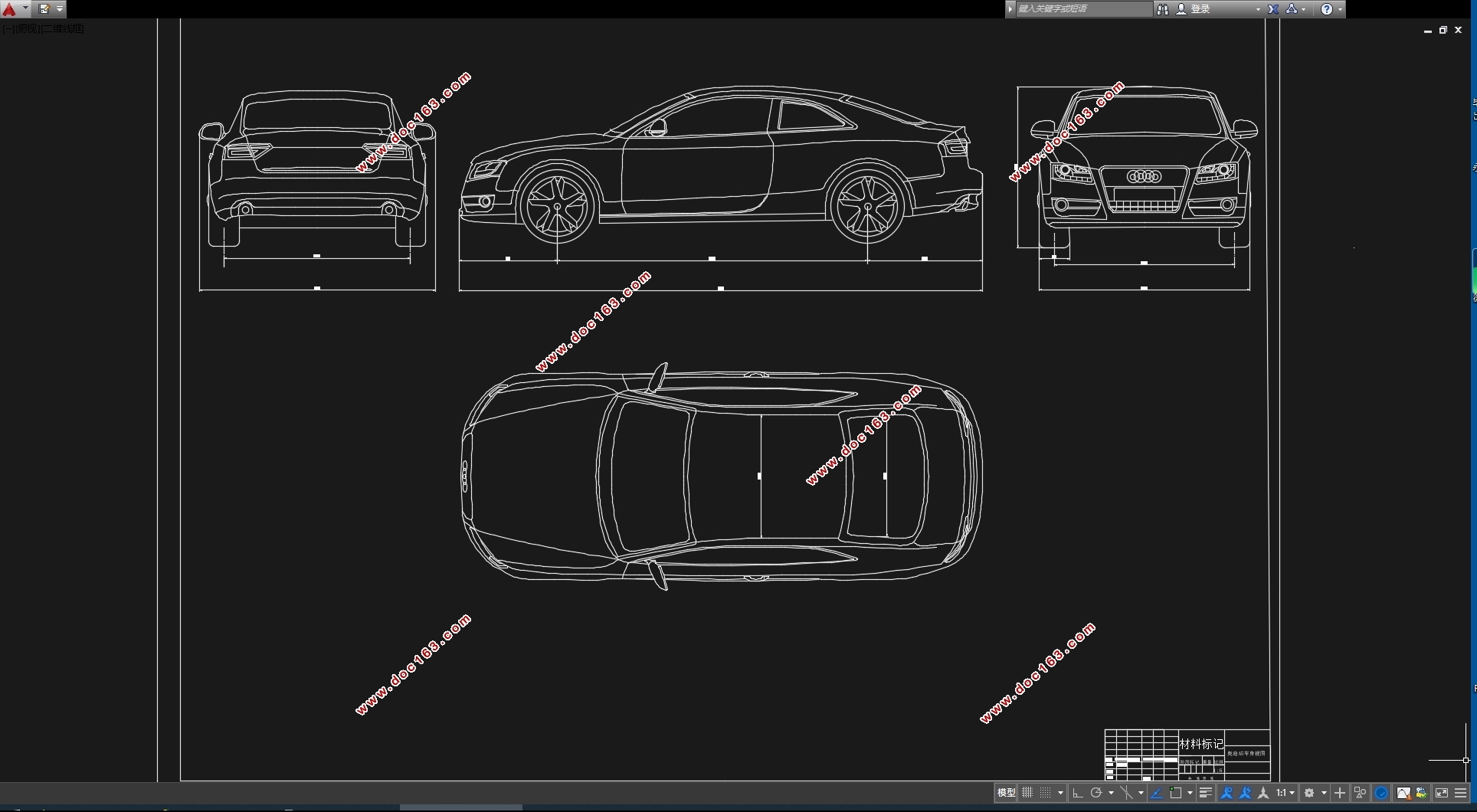Open the object snap settings dropdown

pyautogui.click(x=1190, y=793)
